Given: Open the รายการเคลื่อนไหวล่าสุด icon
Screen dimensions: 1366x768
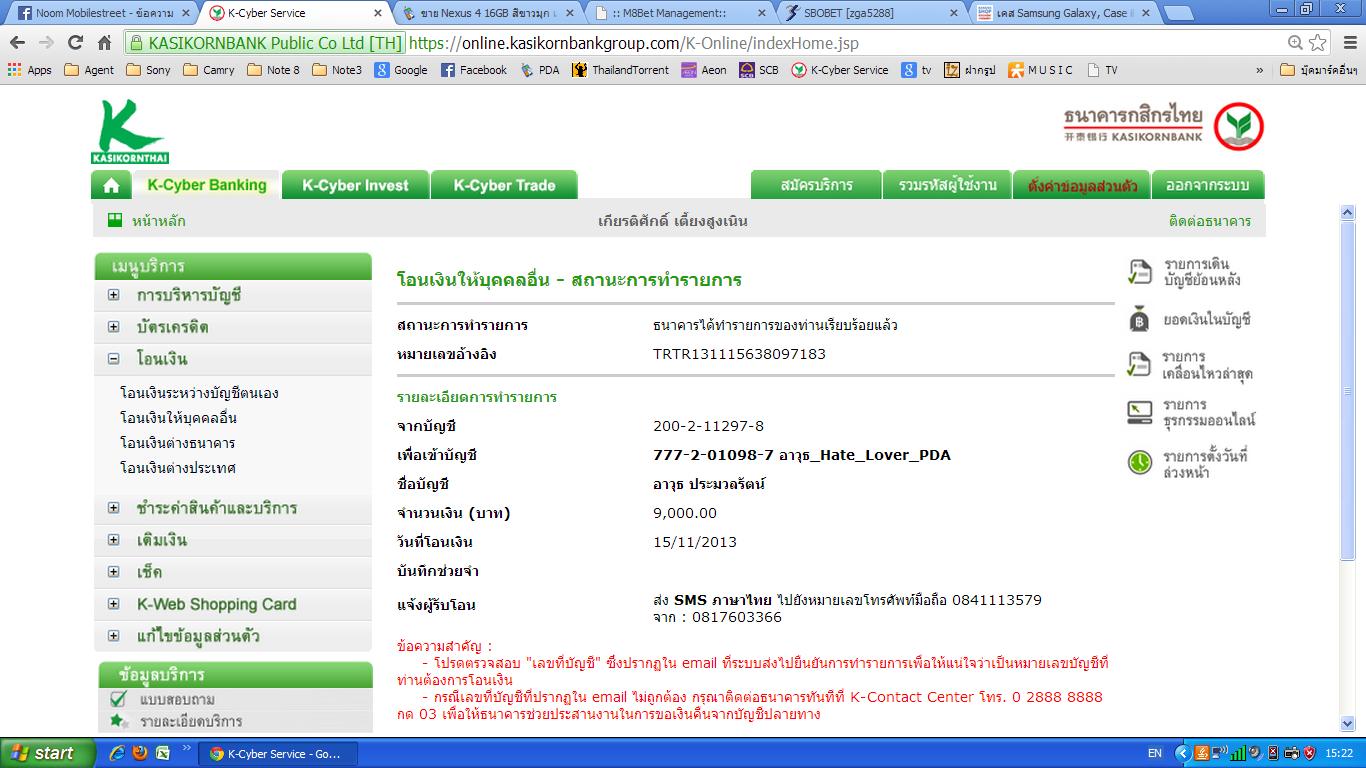Looking at the screenshot, I should click(1140, 365).
